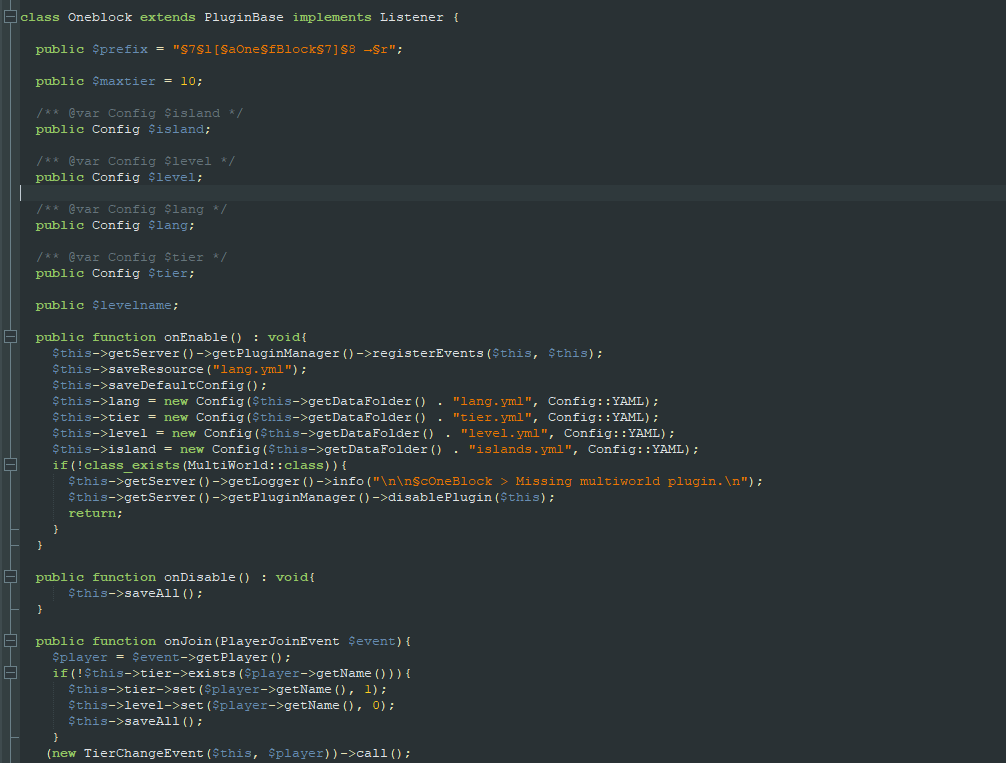The image size is (1006, 763).
Task: Click the "level.yml" string literal
Action: [503, 433]
